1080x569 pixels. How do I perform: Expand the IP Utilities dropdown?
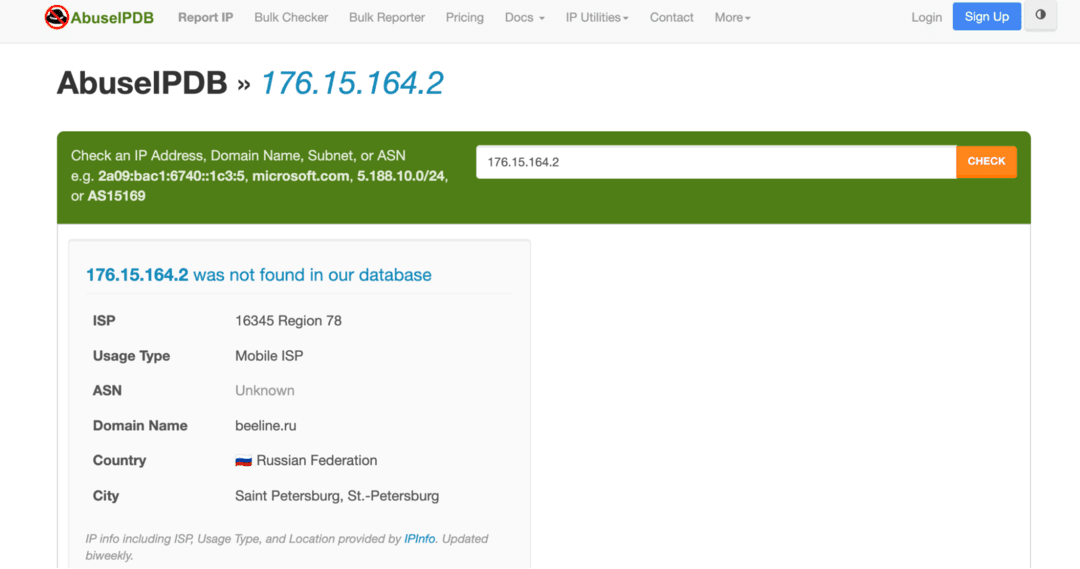(597, 17)
